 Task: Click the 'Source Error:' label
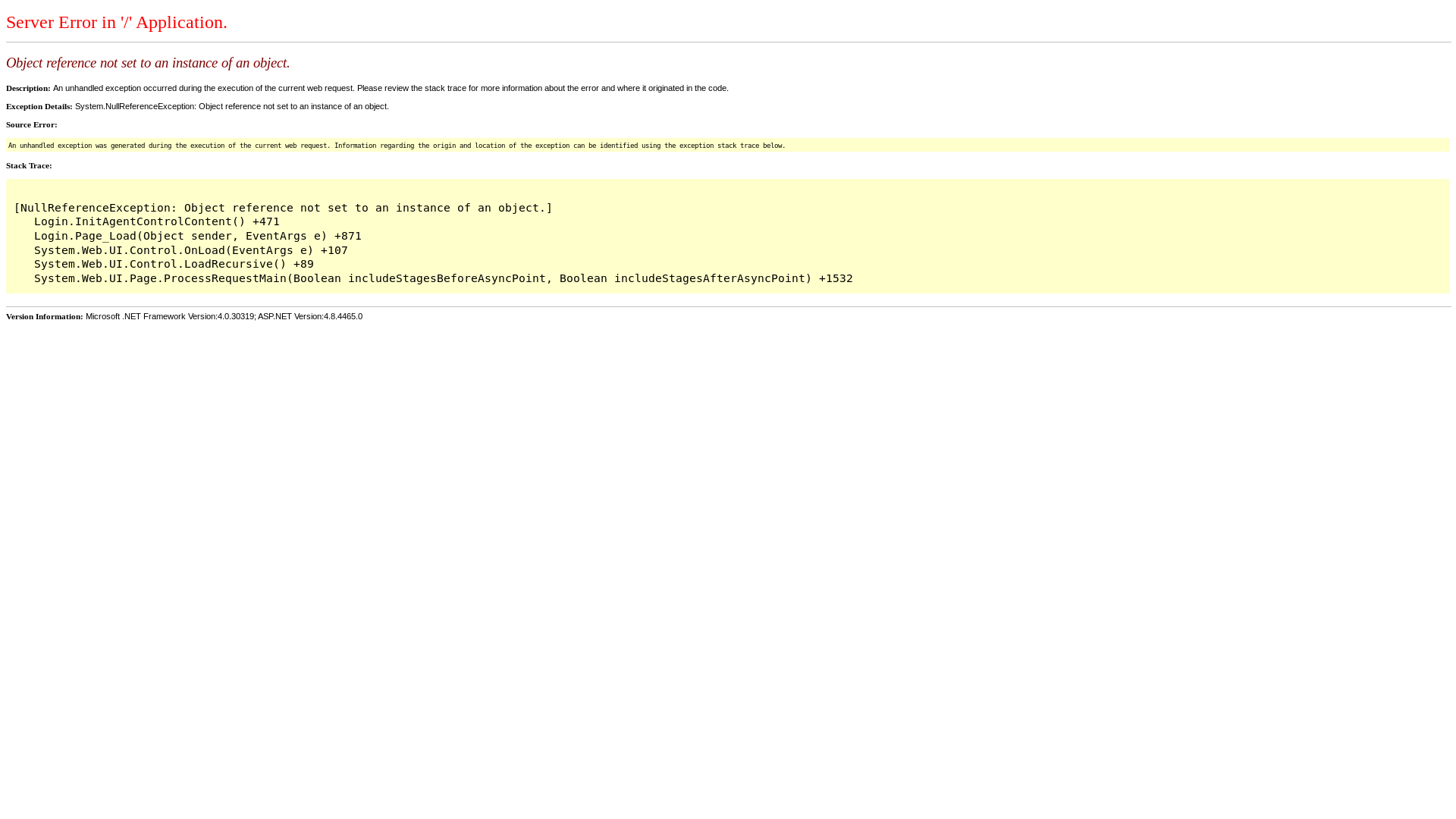tap(32, 124)
